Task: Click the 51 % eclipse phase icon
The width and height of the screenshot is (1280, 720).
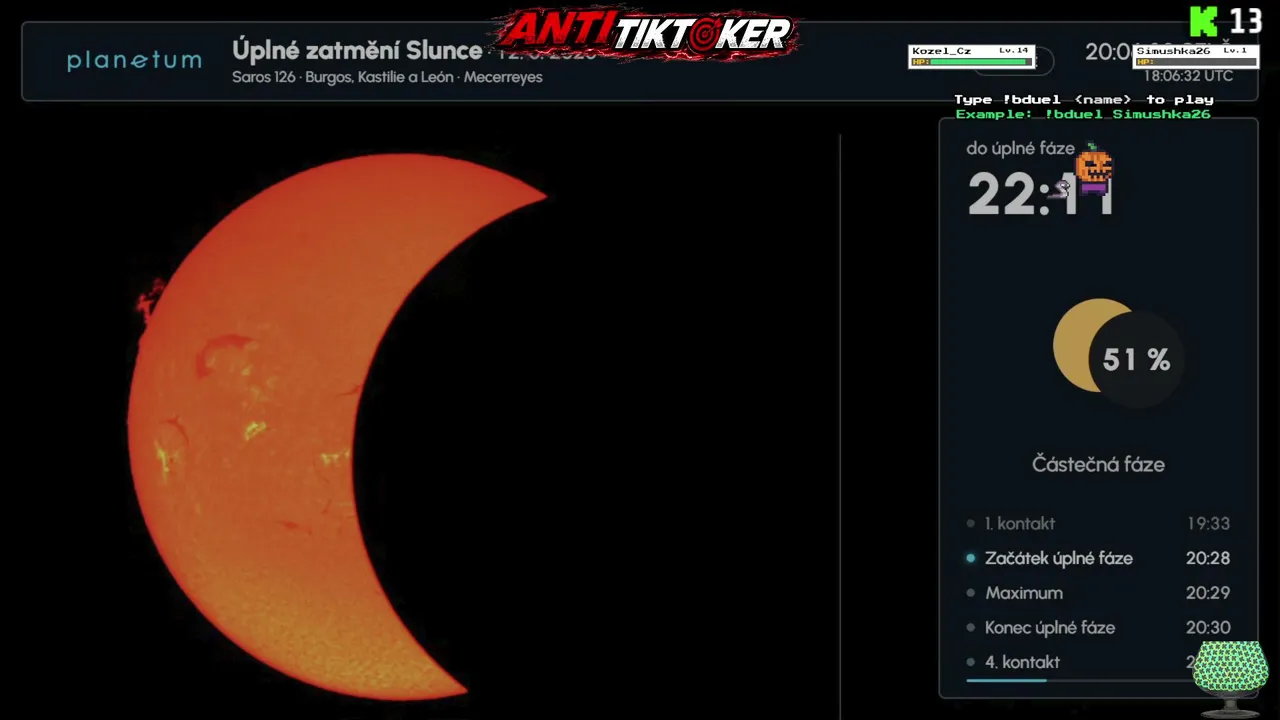Action: 1119,353
